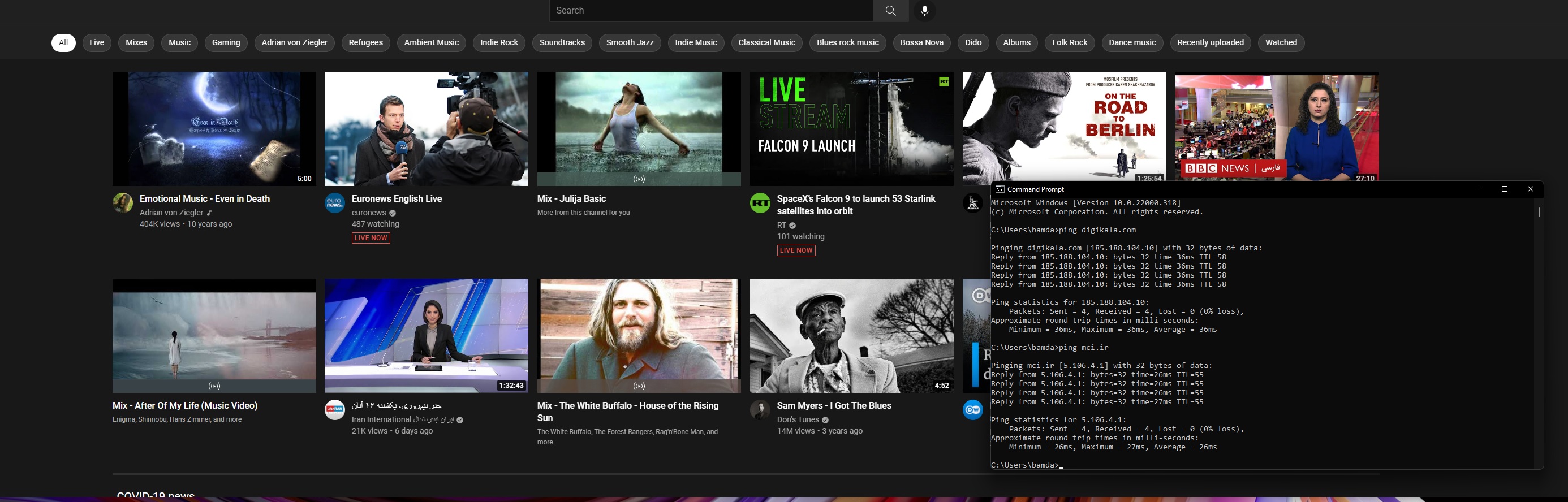The width and height of the screenshot is (1568, 502).
Task: Click LIVE NOW badge under SpaceX video
Action: (796, 250)
